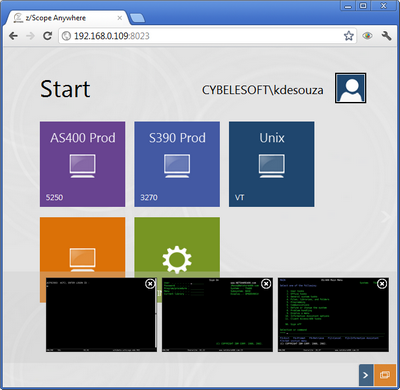Open the AS400 Prod 5250 tile
This screenshot has height=390, width=400.
82,164
